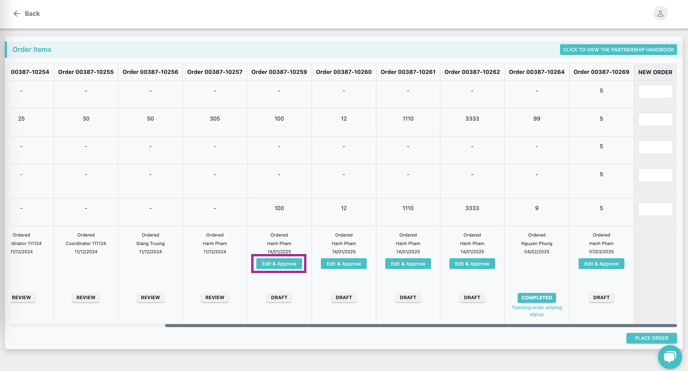The width and height of the screenshot is (688, 371).
Task: Click date 04/02/2025 under Order 00387-10264
Action: point(537,252)
